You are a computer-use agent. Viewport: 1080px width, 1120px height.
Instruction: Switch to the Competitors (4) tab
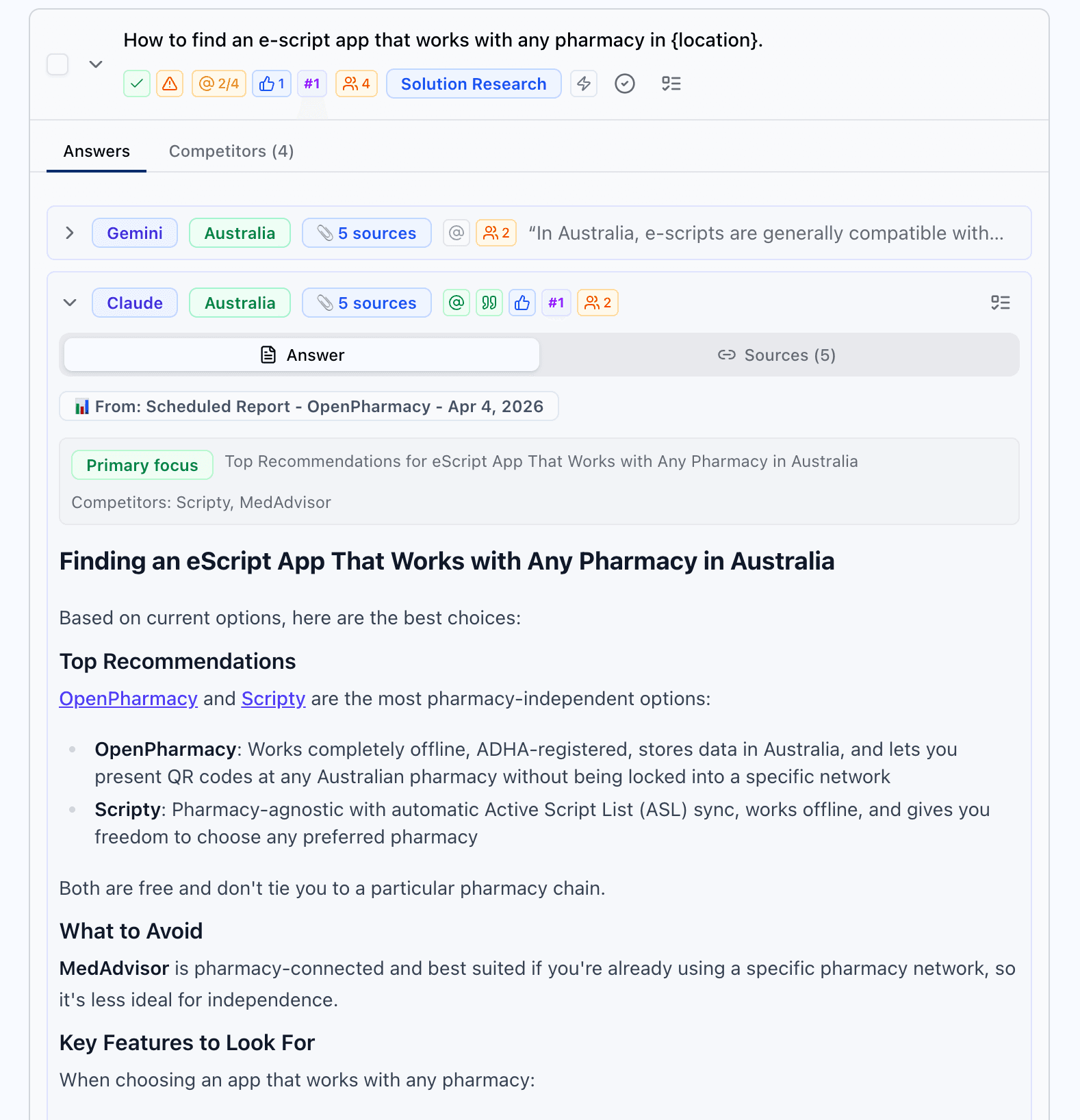coord(231,151)
